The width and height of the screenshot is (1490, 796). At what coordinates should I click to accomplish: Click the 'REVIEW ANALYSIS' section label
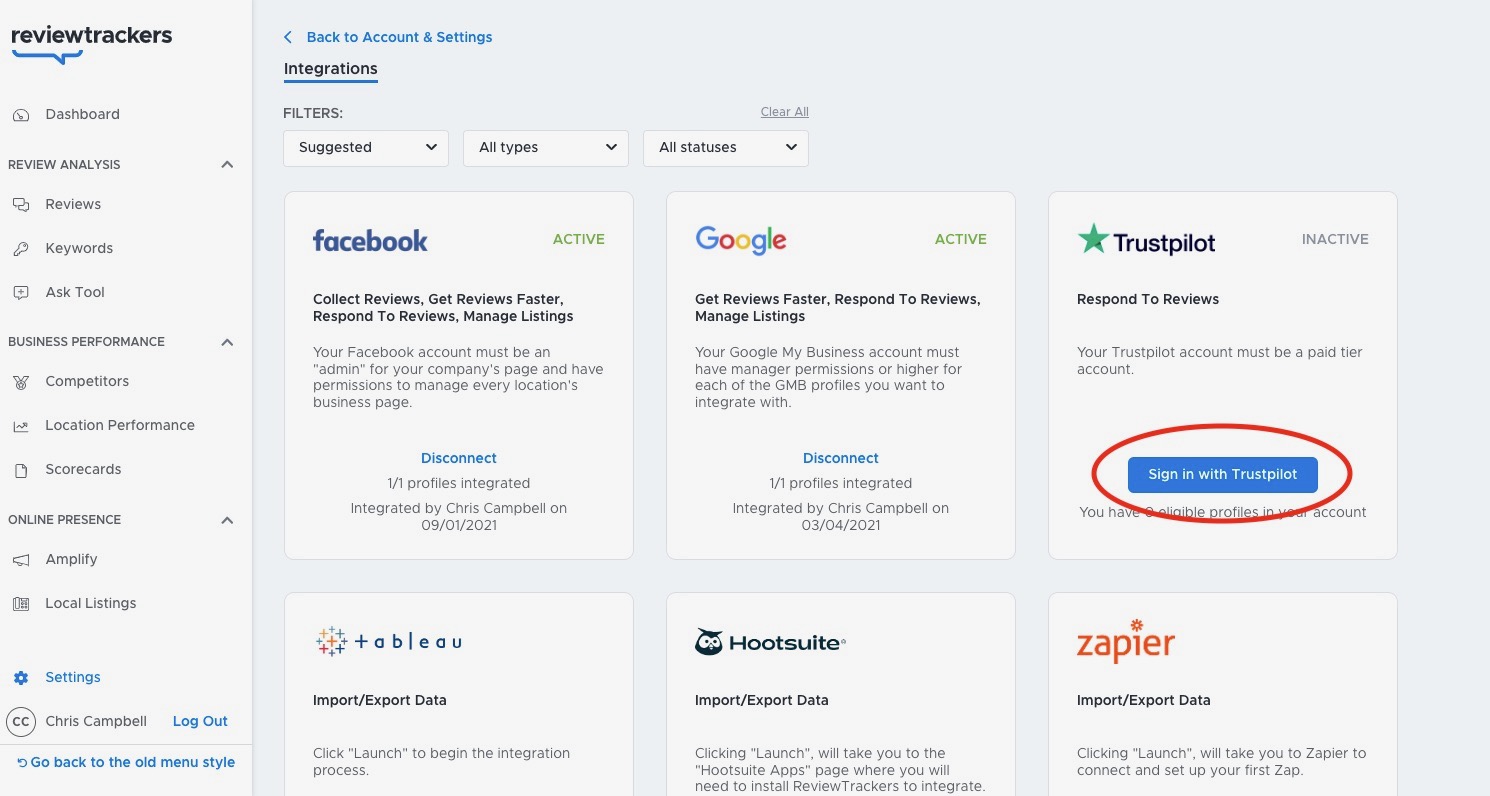coord(64,165)
